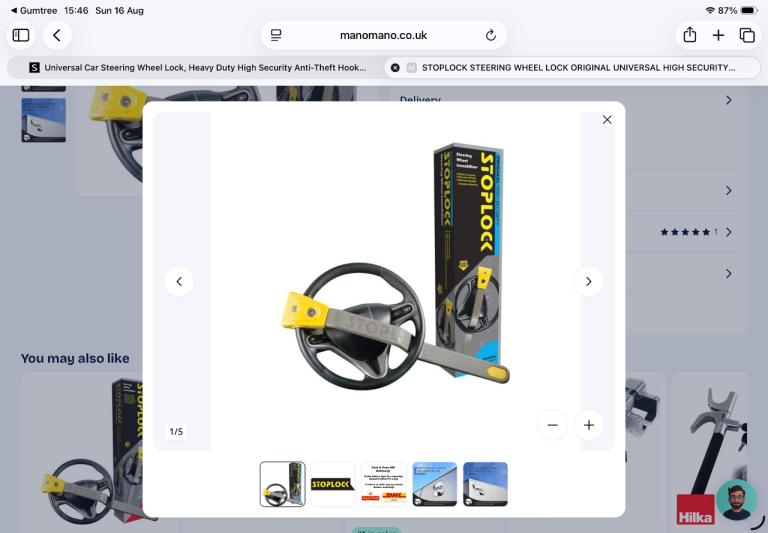Click the 1/5 image counter
768x533 pixels.
[x=176, y=431]
